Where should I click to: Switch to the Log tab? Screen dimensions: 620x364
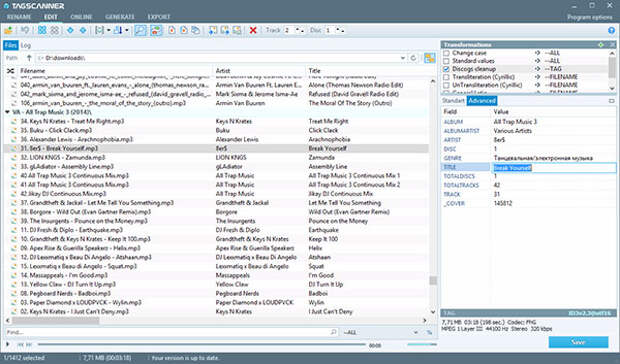click(26, 45)
